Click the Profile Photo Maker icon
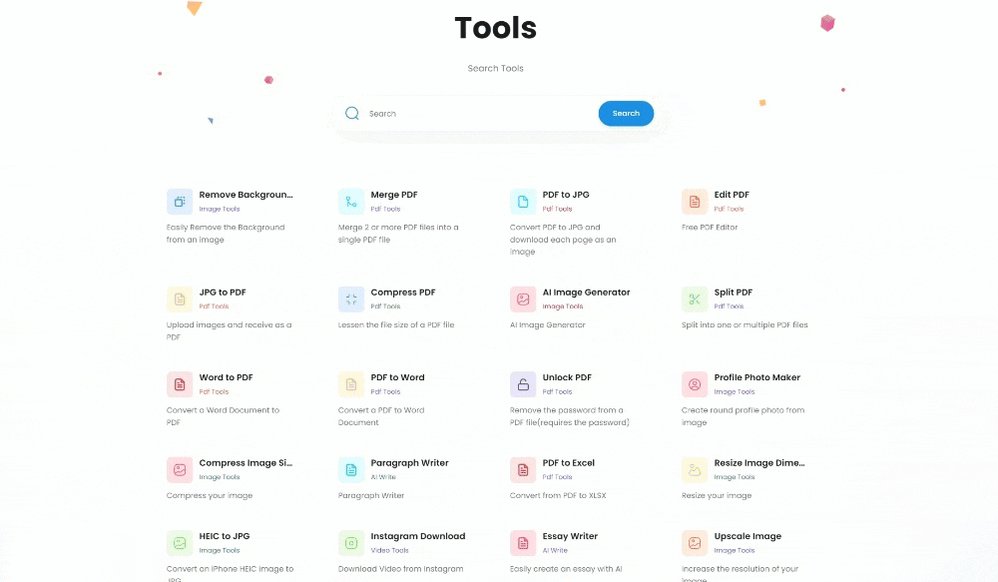998x582 pixels. 694,384
